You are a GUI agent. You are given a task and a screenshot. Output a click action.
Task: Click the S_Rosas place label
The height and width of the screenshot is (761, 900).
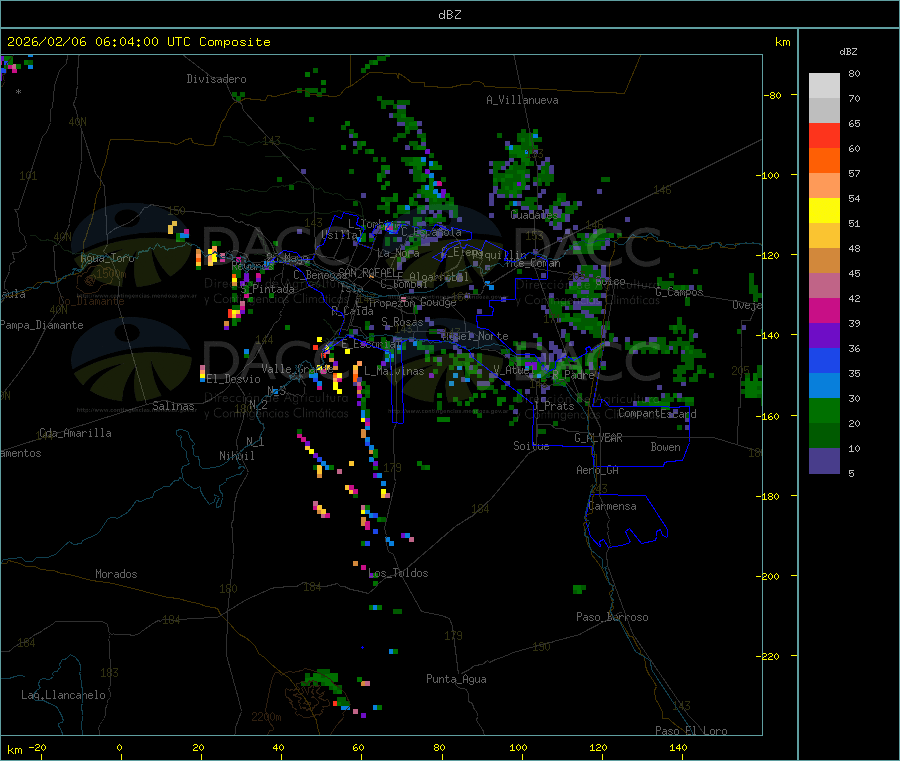click(x=402, y=322)
